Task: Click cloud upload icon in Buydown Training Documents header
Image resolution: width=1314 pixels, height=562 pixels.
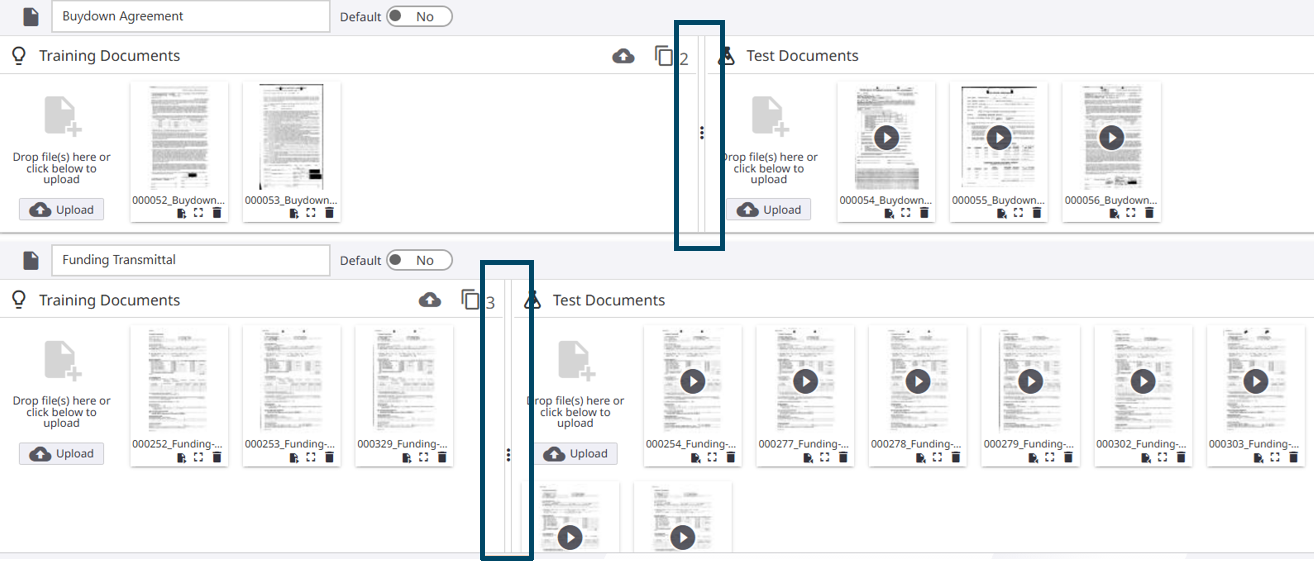Action: (x=623, y=56)
